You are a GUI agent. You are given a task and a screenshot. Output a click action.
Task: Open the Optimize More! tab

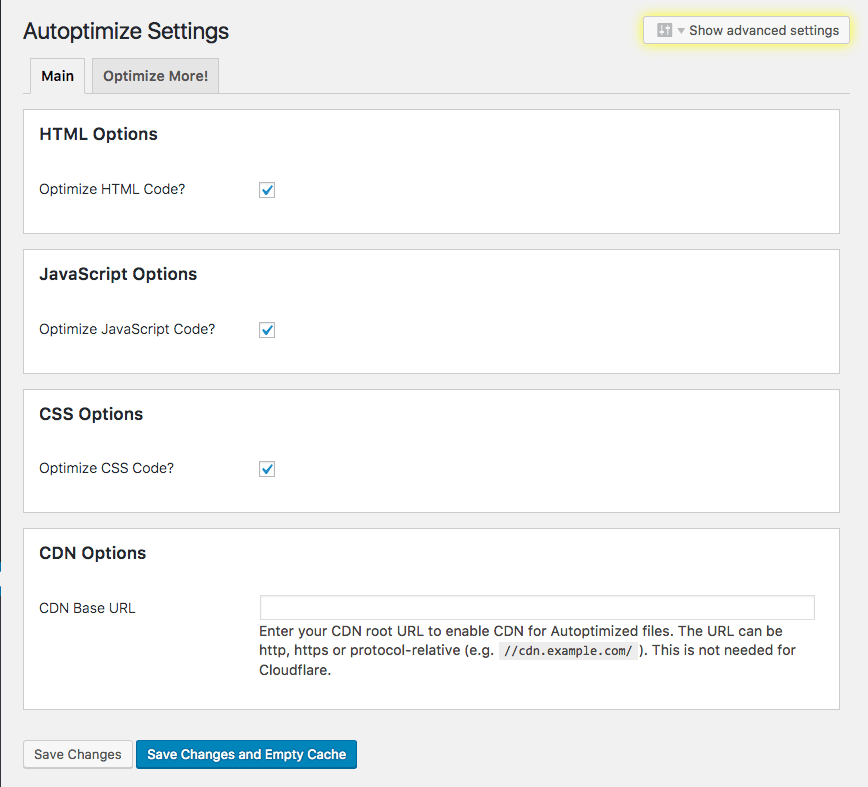click(x=155, y=76)
